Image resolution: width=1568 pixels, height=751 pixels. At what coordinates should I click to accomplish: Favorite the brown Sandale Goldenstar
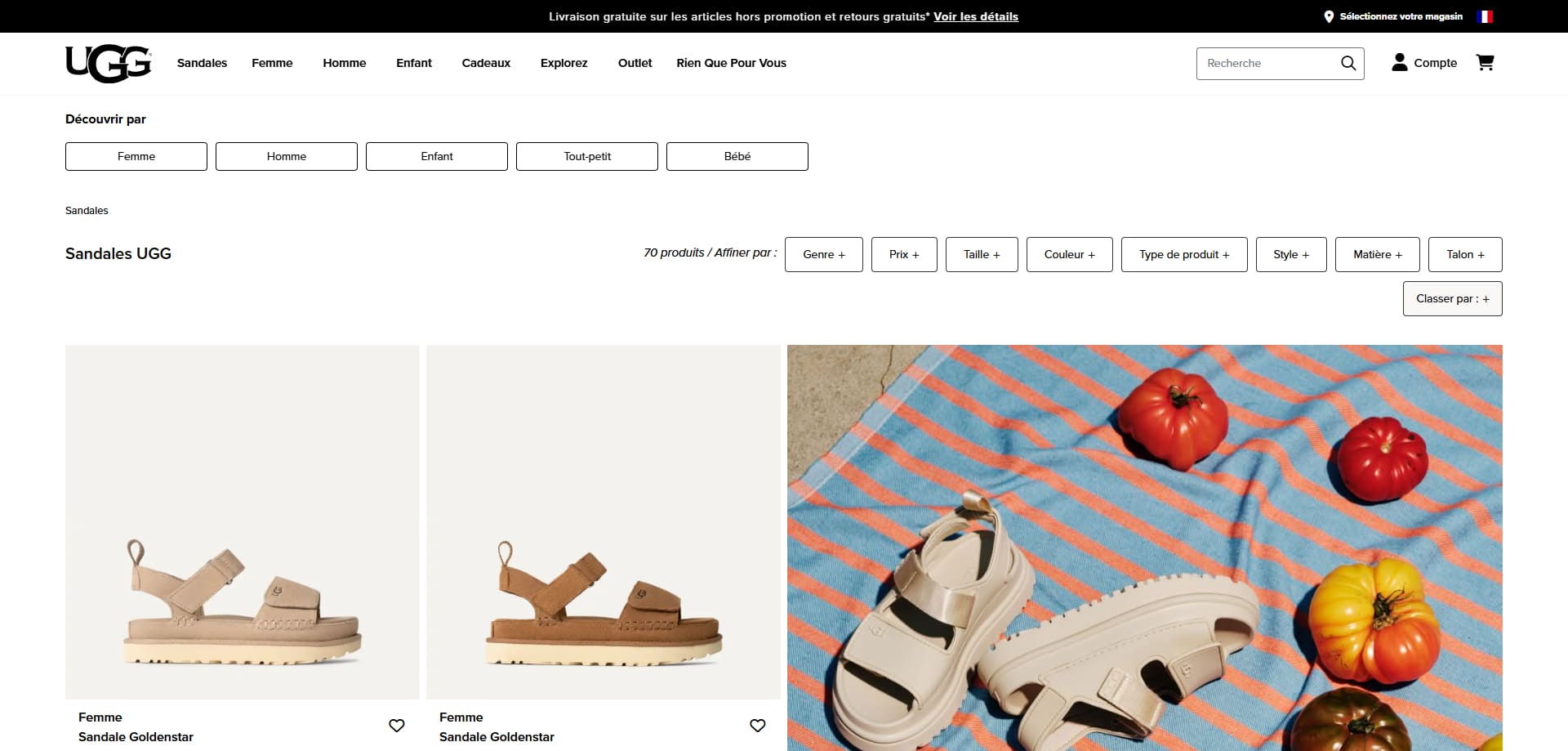click(758, 725)
